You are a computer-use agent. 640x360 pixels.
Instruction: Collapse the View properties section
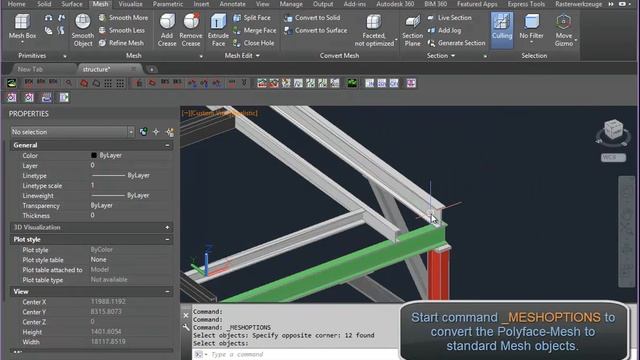tap(167, 292)
